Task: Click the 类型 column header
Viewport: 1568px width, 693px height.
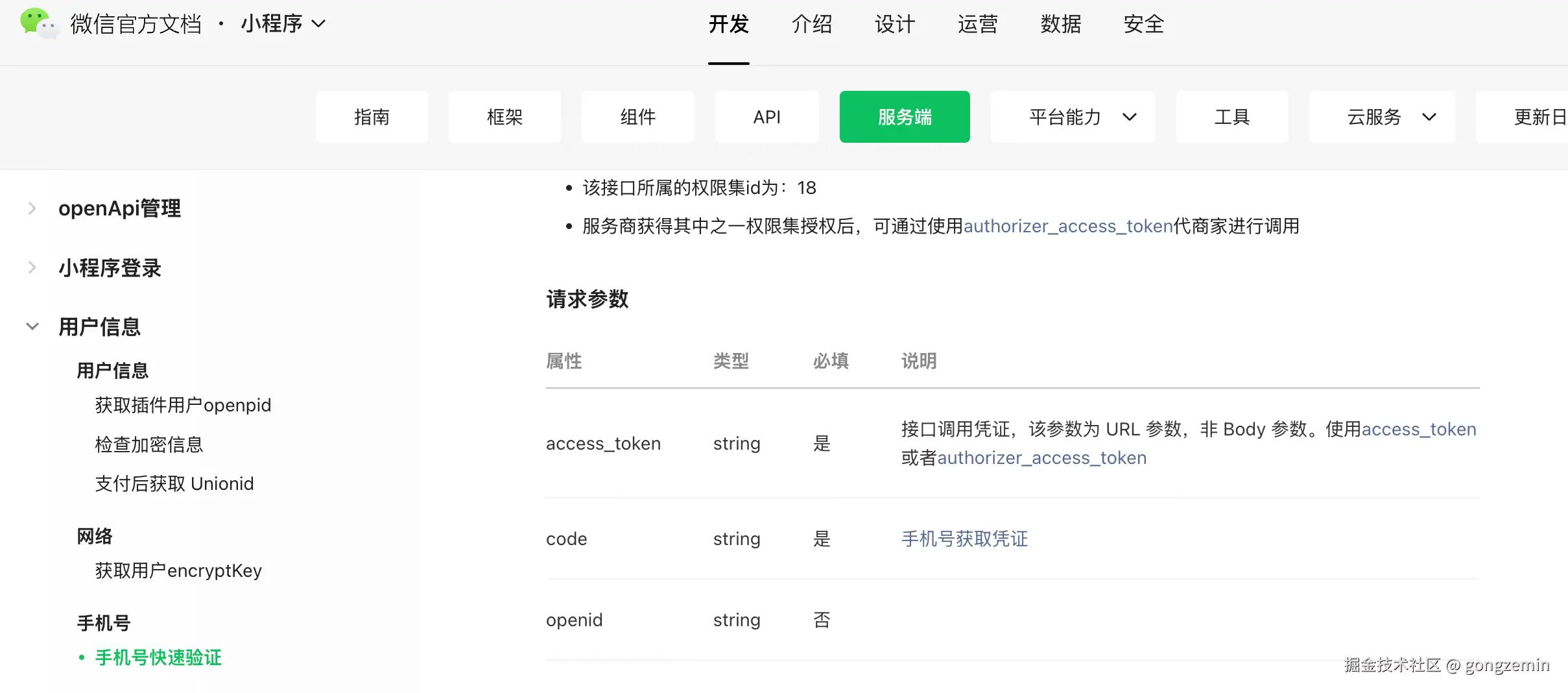Action: click(x=731, y=361)
